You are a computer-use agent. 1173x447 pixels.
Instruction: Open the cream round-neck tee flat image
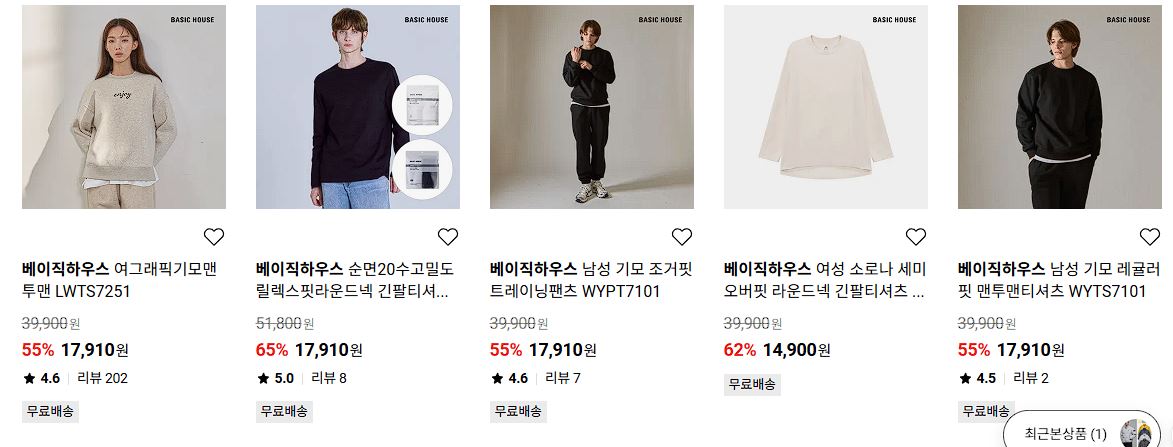click(x=826, y=107)
